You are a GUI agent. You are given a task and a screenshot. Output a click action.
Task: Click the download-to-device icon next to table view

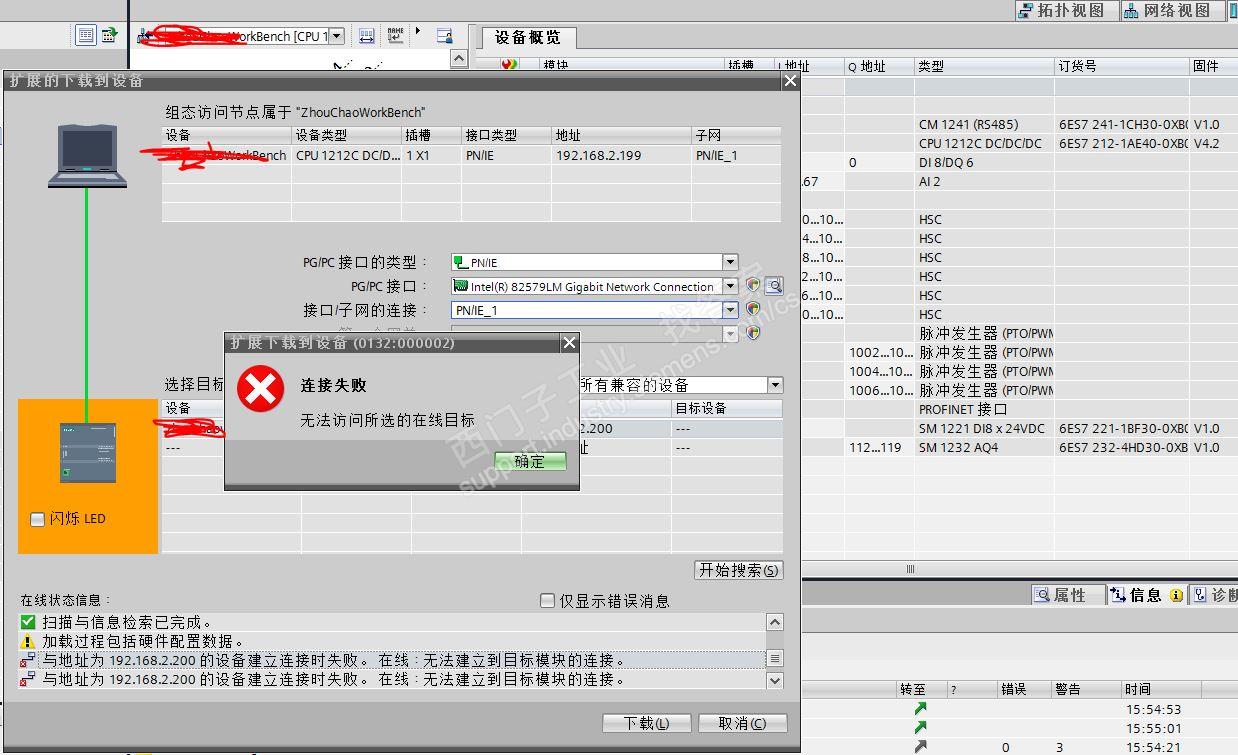click(109, 35)
